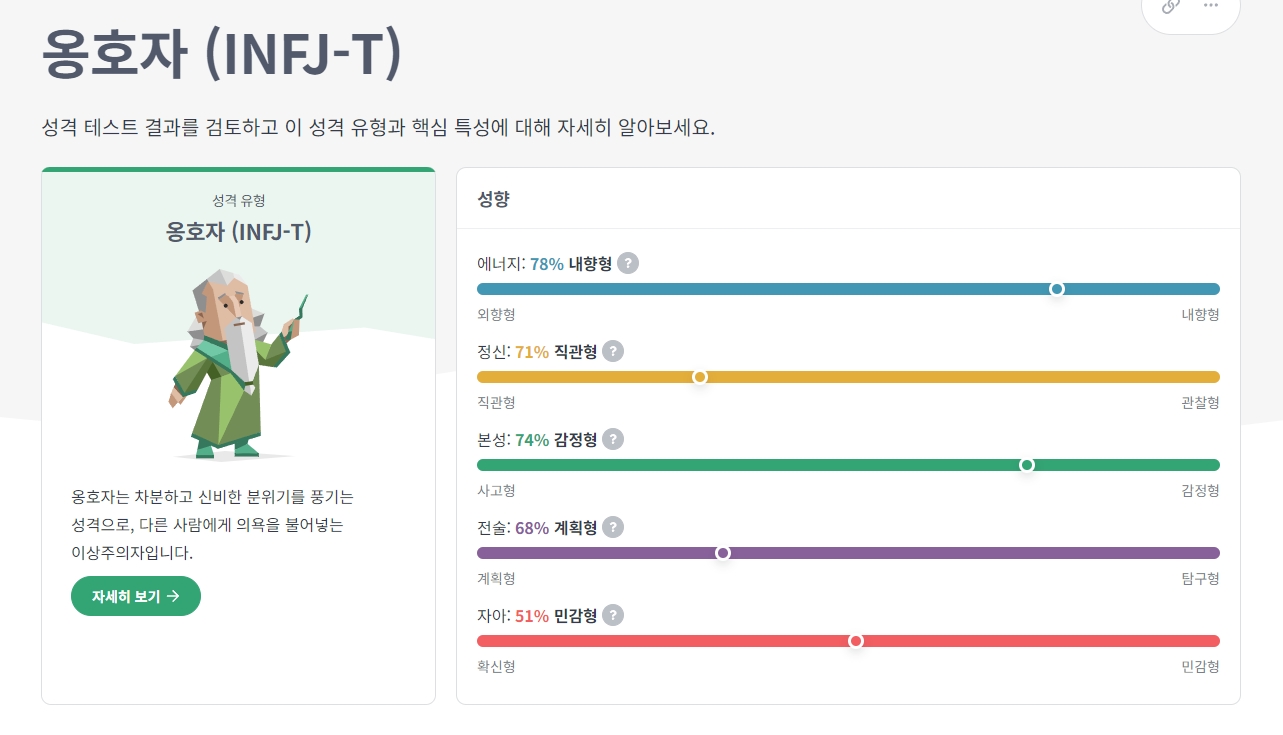The image size is (1283, 735).
Task: Click the 확신형 label under identity bar
Action: [x=496, y=666]
